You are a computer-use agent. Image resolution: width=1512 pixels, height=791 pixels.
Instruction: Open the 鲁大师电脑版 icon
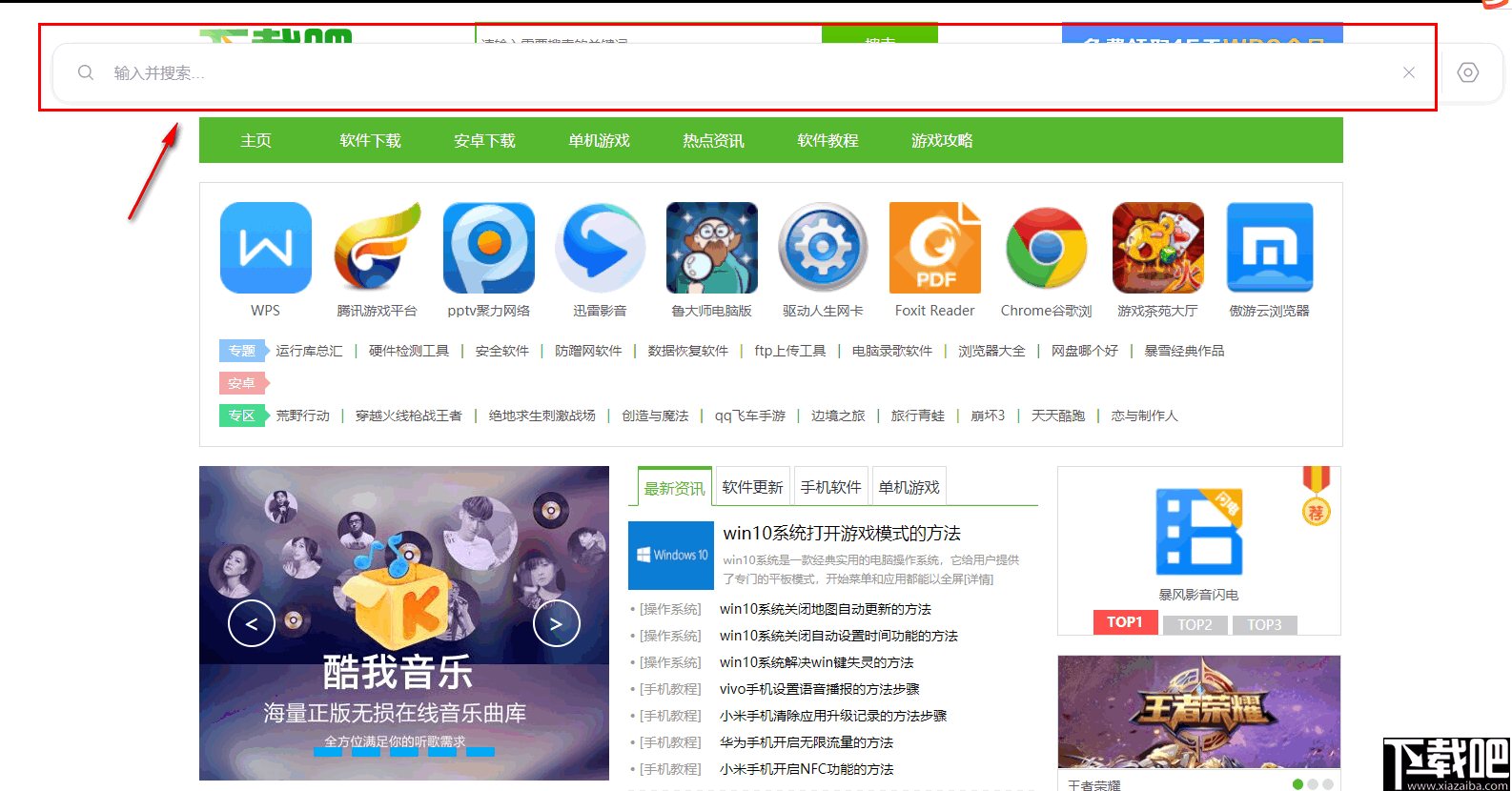[x=712, y=248]
